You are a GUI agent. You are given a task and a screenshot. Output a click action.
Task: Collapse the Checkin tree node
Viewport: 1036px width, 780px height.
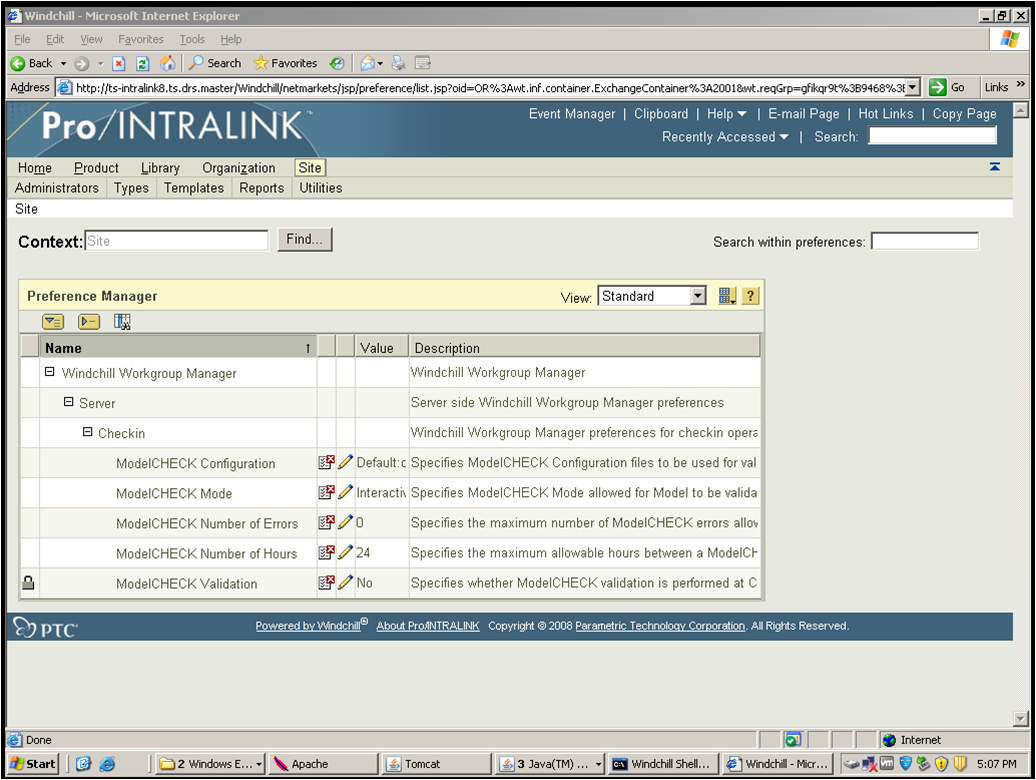coord(87,432)
